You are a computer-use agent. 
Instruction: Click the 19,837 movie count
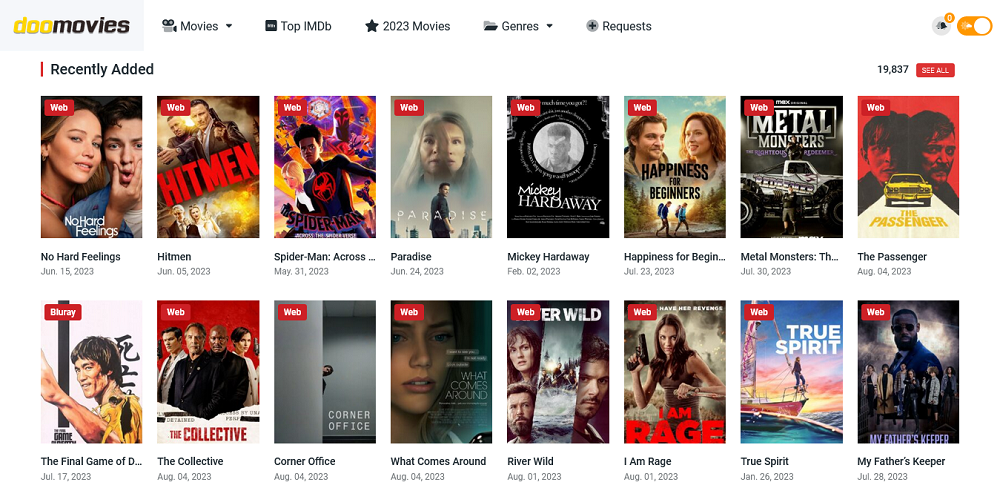(x=892, y=70)
